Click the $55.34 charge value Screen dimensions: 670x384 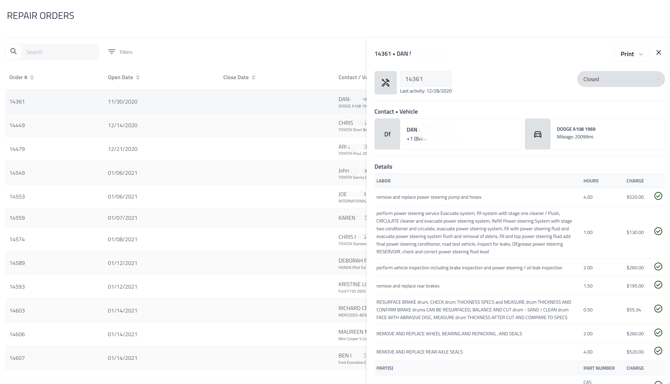click(634, 310)
